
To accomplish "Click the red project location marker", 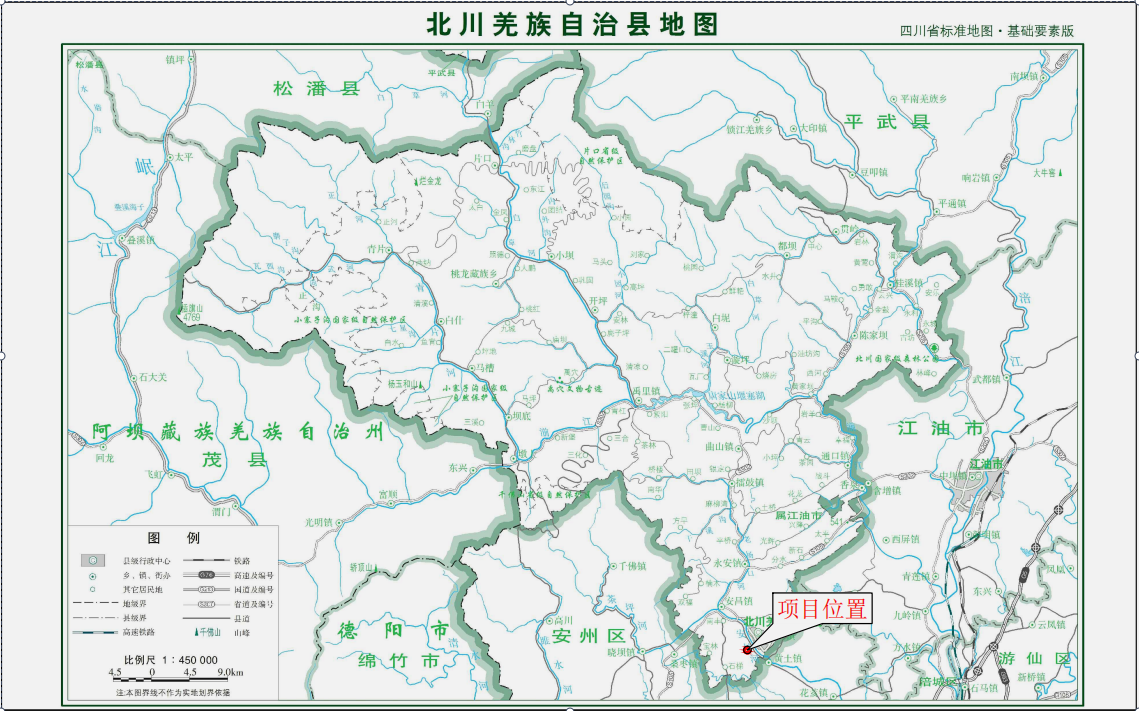I will (746, 649).
